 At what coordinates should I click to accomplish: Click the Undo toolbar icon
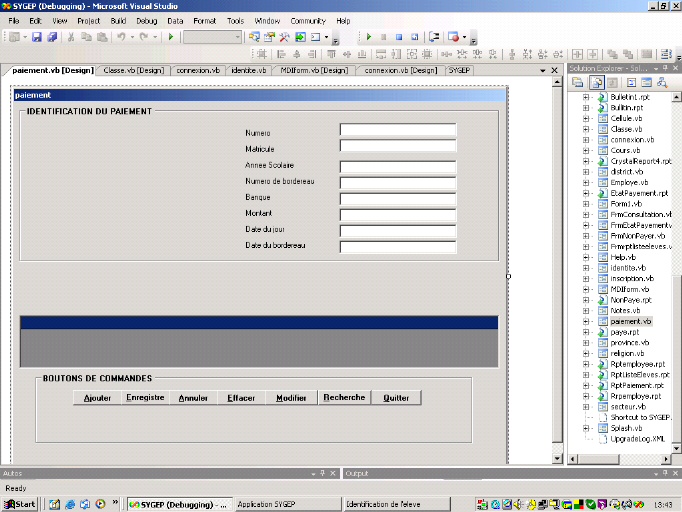pos(121,37)
